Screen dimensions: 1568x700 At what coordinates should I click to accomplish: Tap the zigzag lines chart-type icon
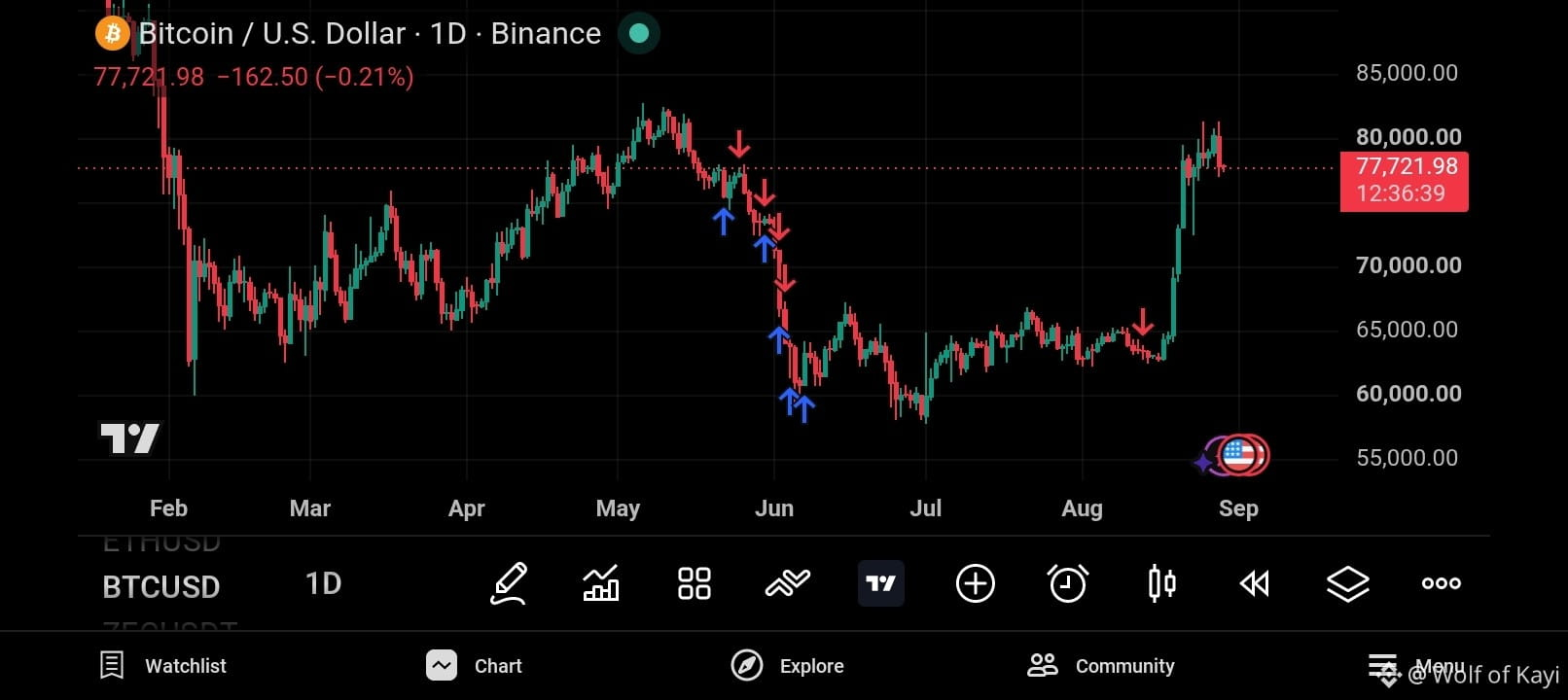coord(788,583)
